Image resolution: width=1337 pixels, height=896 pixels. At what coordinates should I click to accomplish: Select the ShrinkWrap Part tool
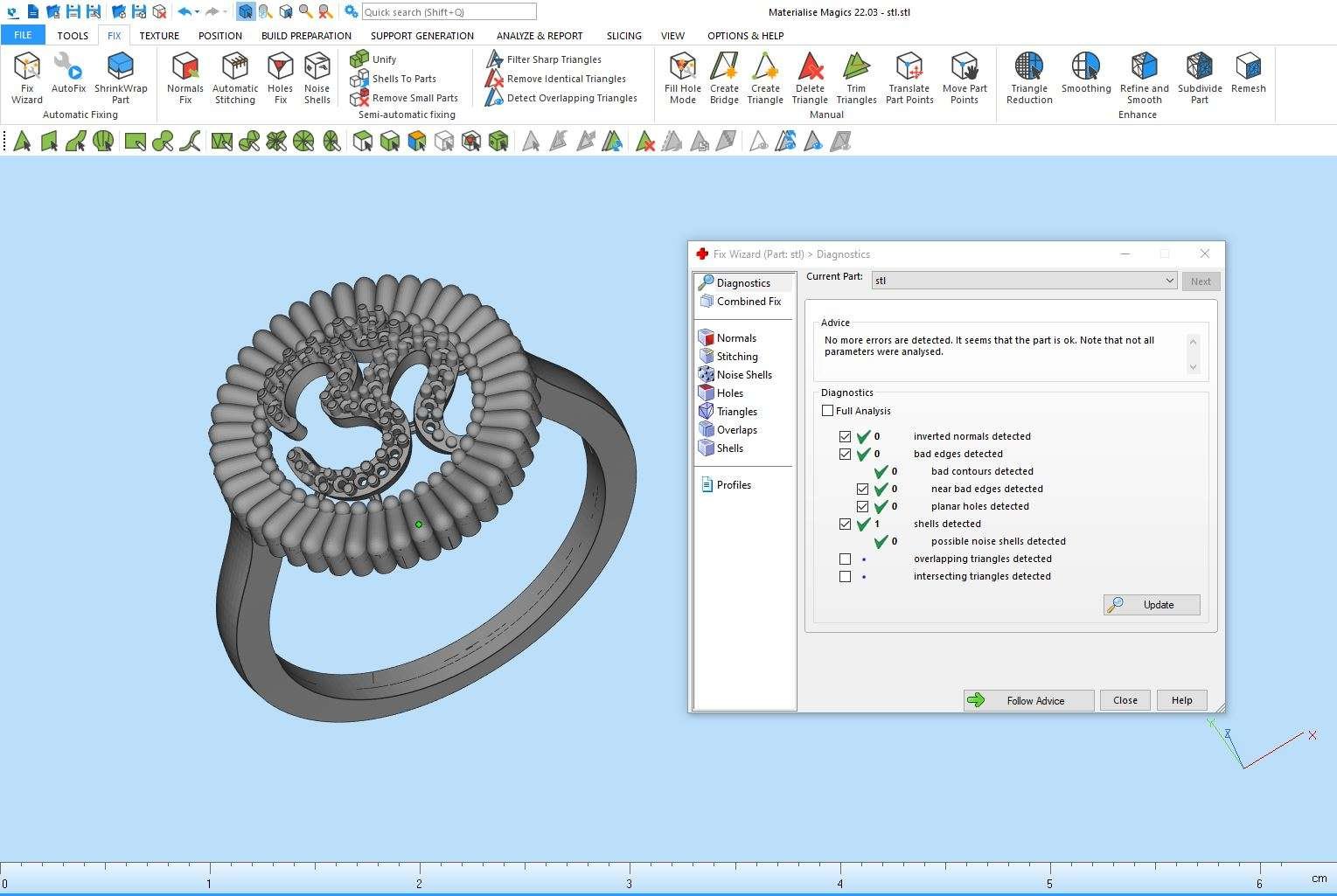pos(121,77)
